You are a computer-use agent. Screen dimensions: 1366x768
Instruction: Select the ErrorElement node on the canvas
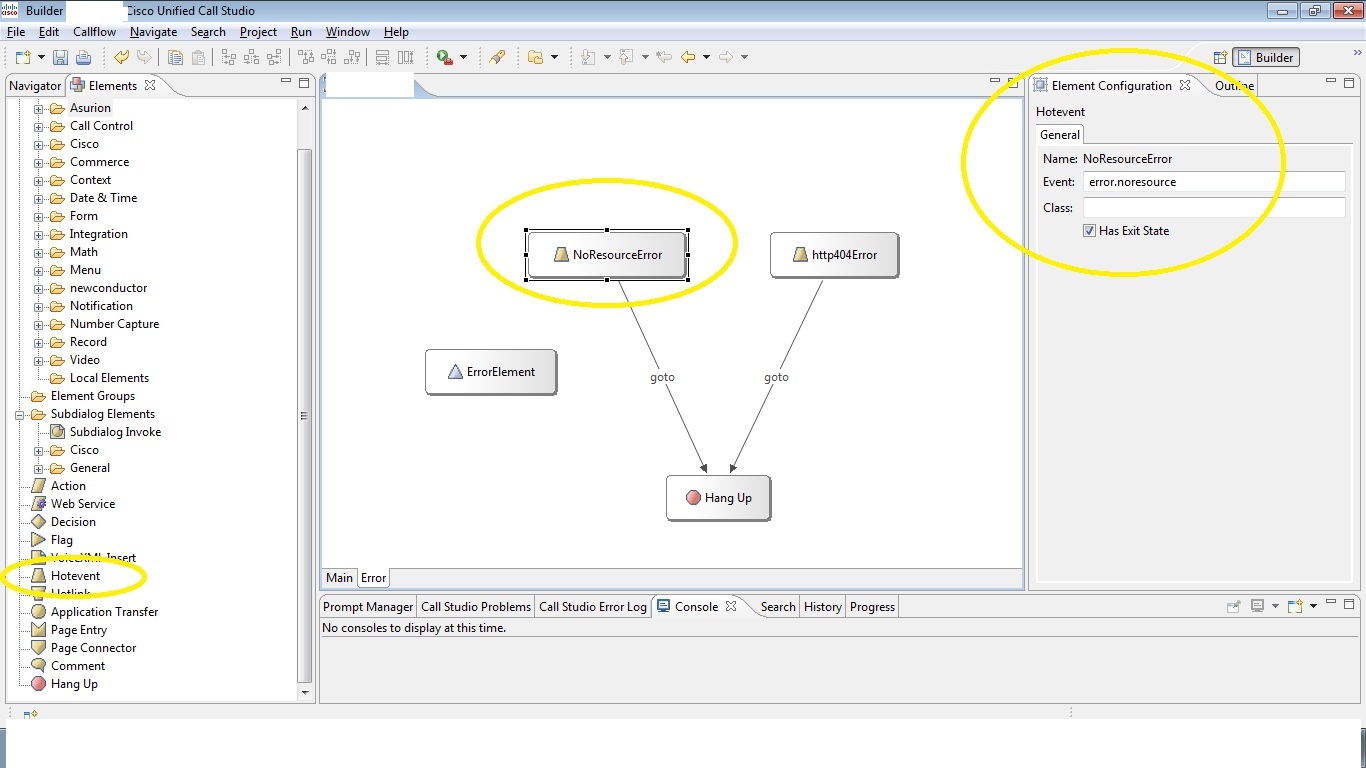pos(490,372)
